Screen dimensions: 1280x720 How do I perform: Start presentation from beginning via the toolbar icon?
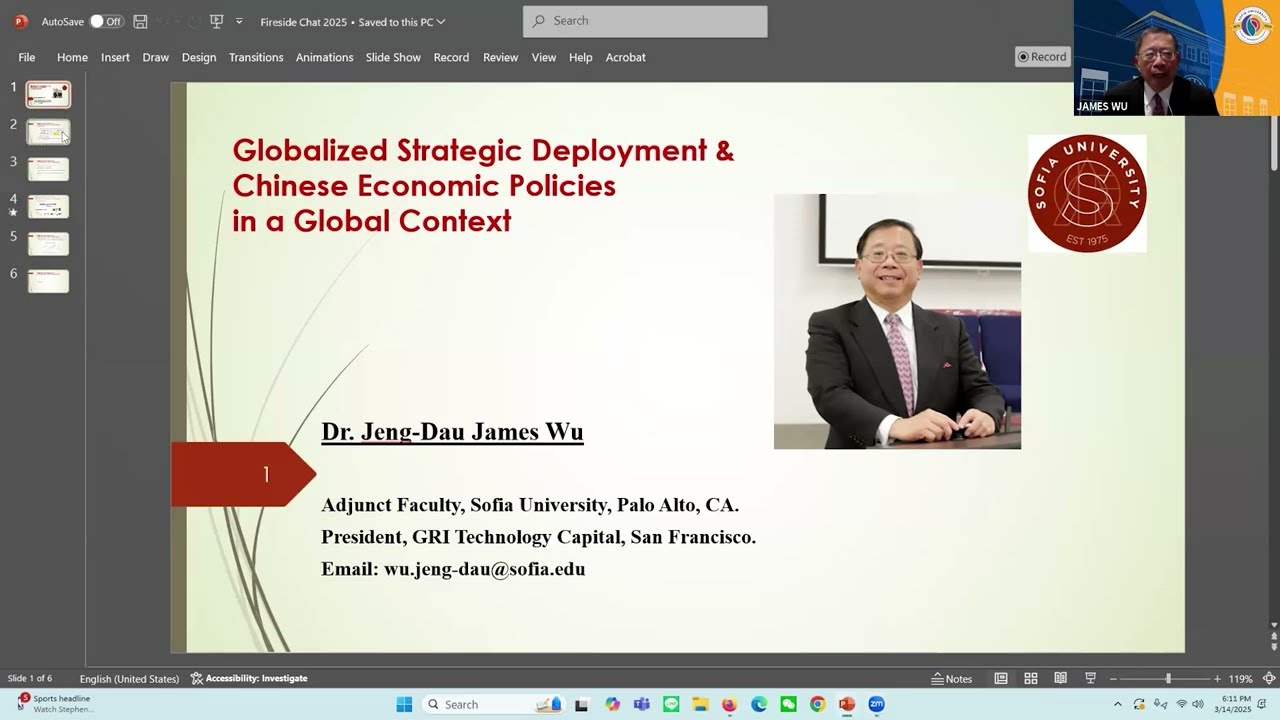(216, 21)
